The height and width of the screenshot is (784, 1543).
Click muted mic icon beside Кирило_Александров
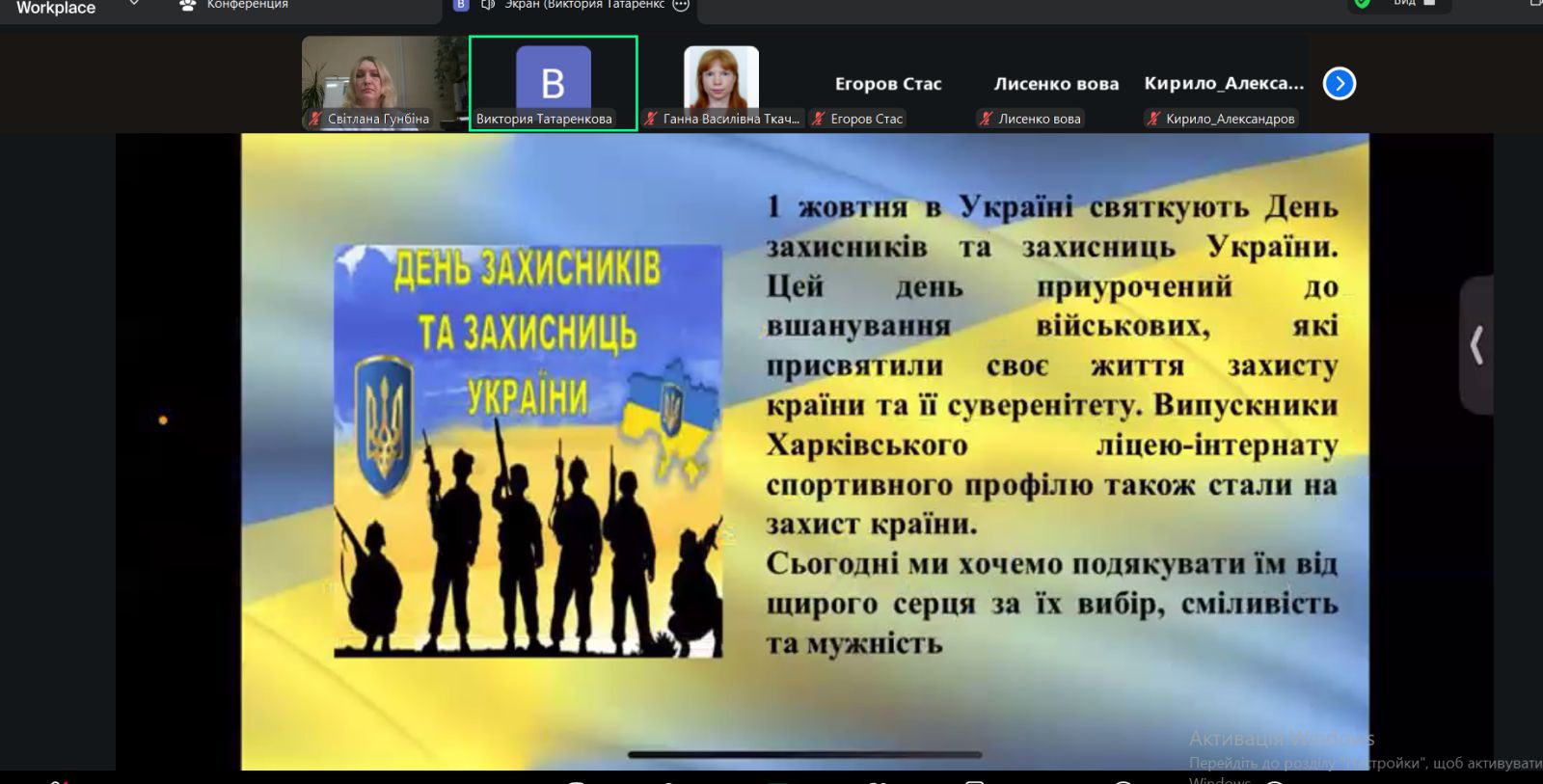click(1153, 119)
